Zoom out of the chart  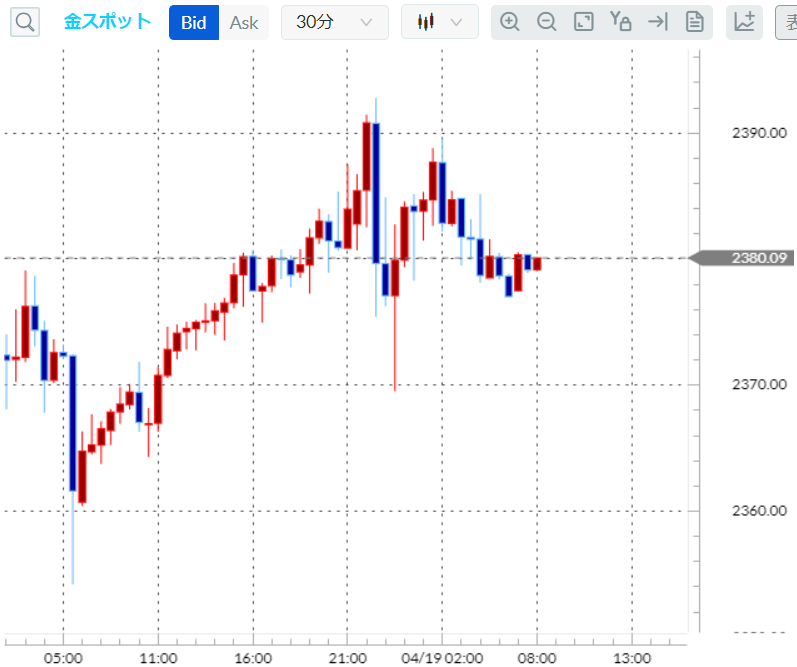[546, 22]
